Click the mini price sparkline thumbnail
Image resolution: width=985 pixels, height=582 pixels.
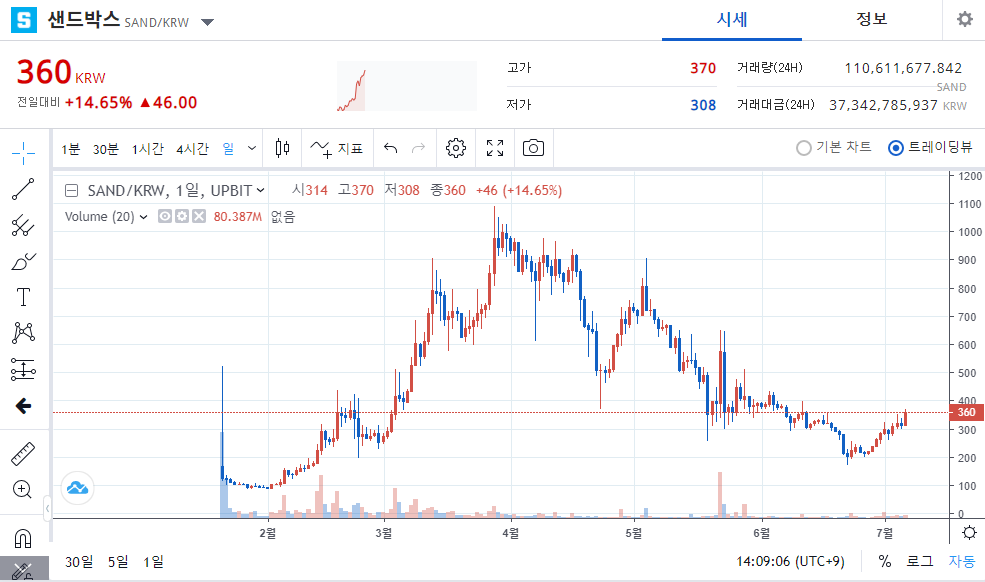(406, 86)
